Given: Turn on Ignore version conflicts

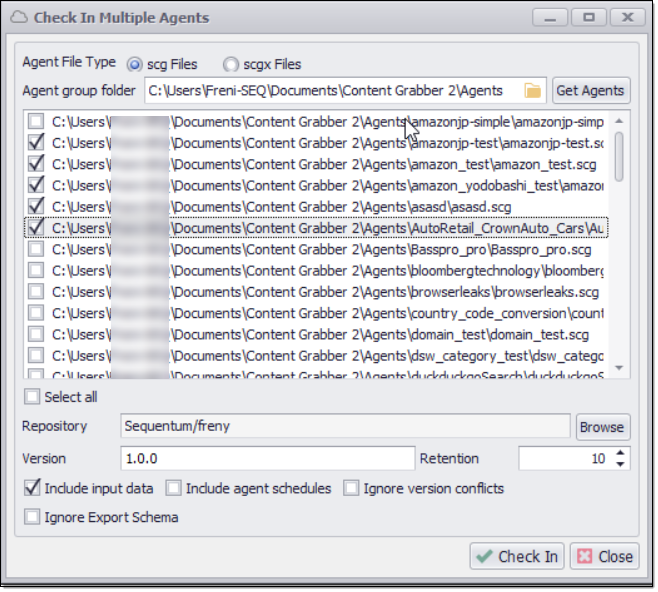Looking at the screenshot, I should (351, 489).
